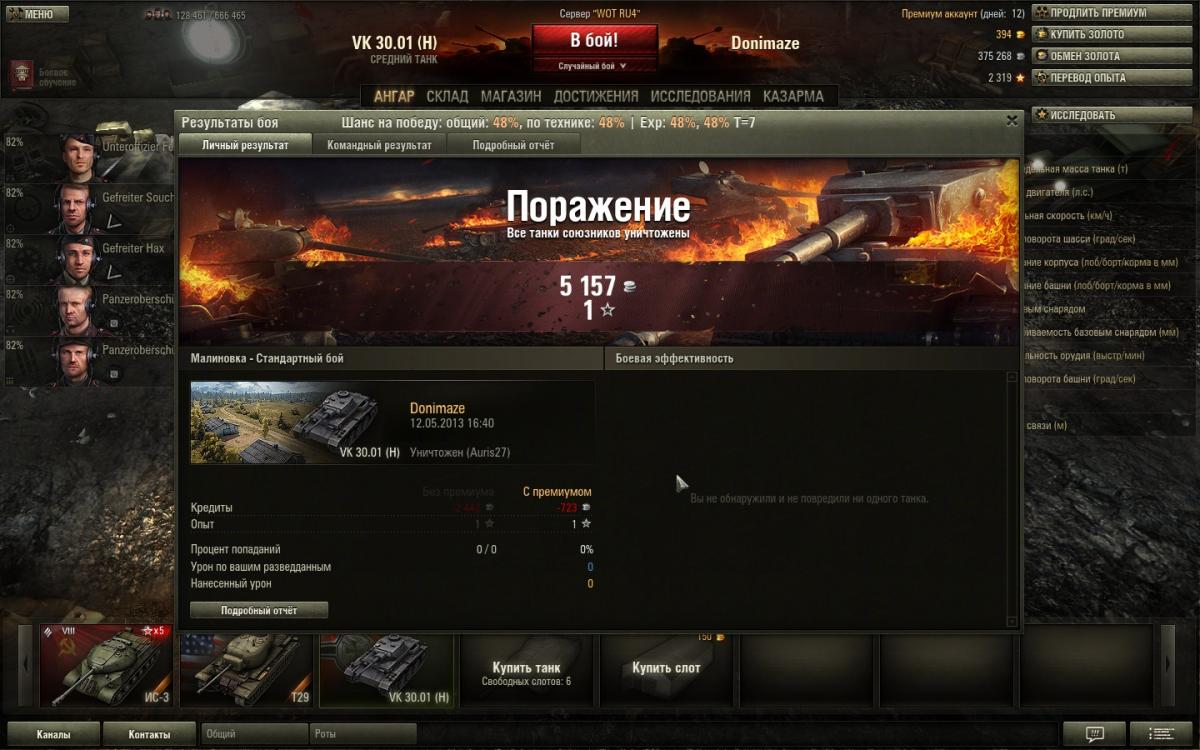Screen dimensions: 1200x750
Task: Click the red В бой! button
Action: point(594,41)
